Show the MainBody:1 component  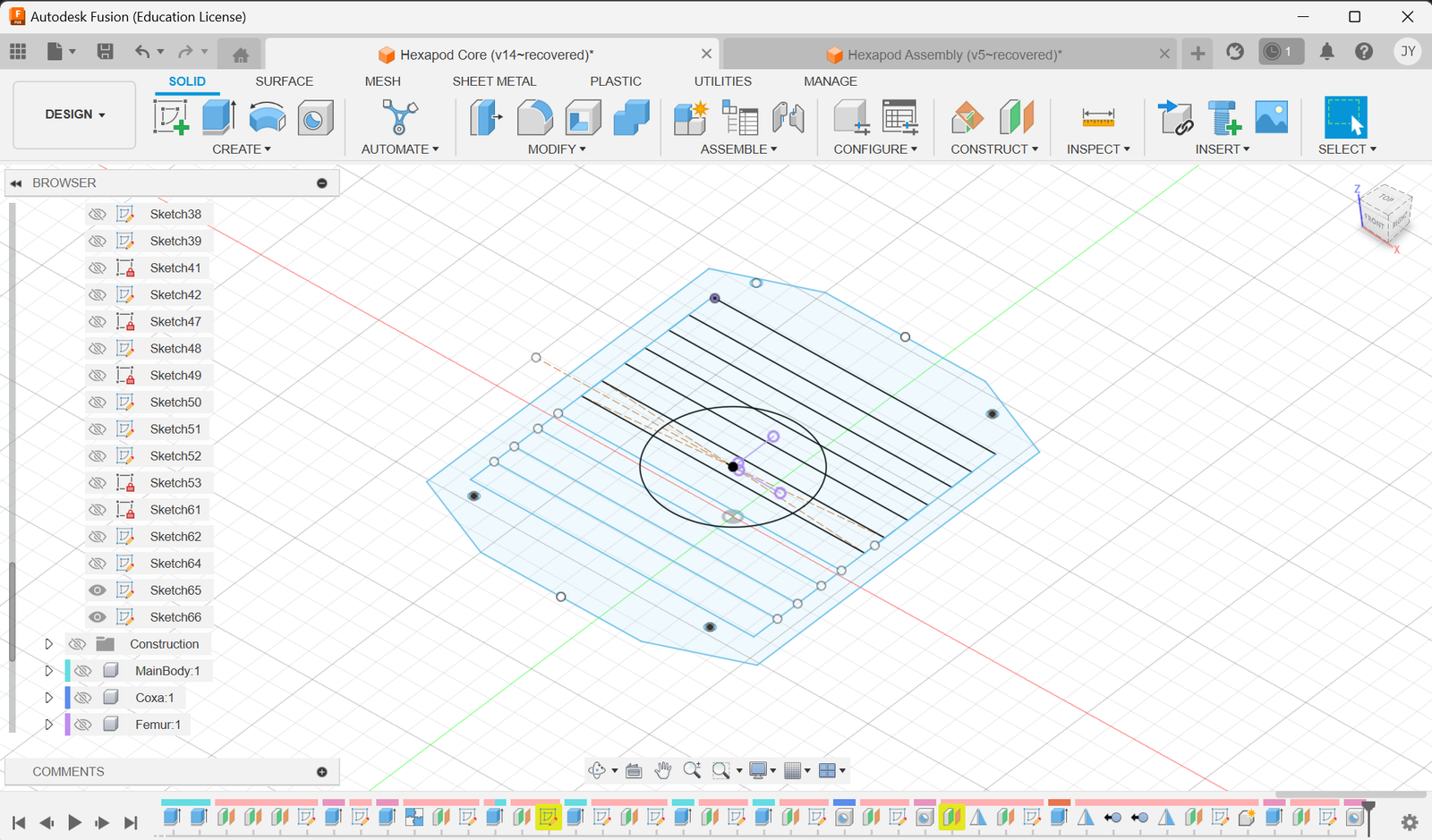click(83, 671)
